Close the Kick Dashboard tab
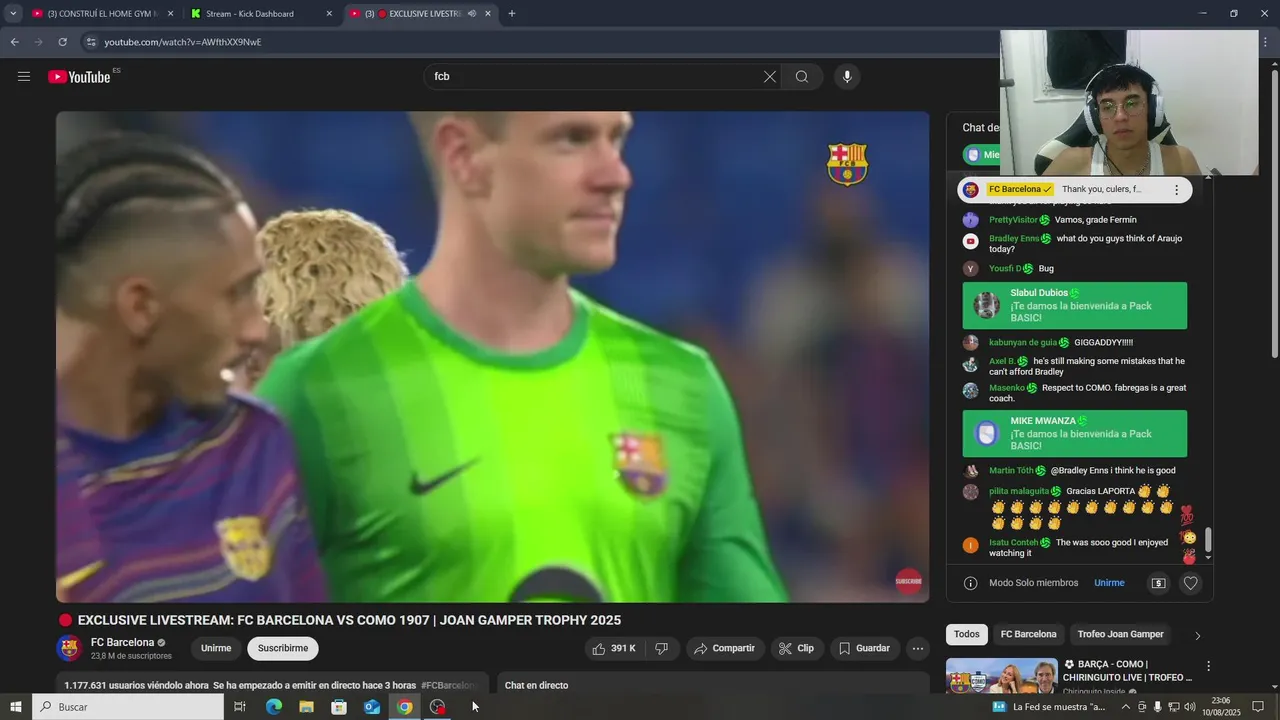This screenshot has width=1280, height=720. 329,14
